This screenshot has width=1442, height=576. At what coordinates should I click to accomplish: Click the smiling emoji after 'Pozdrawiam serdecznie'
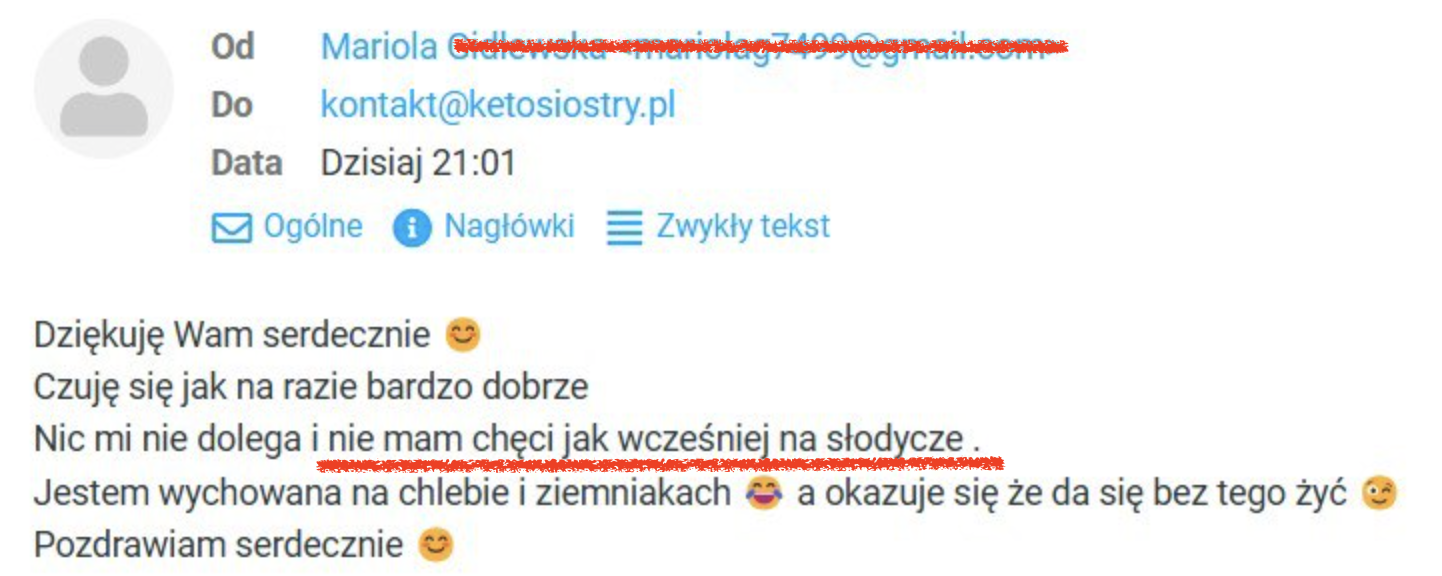point(435,545)
